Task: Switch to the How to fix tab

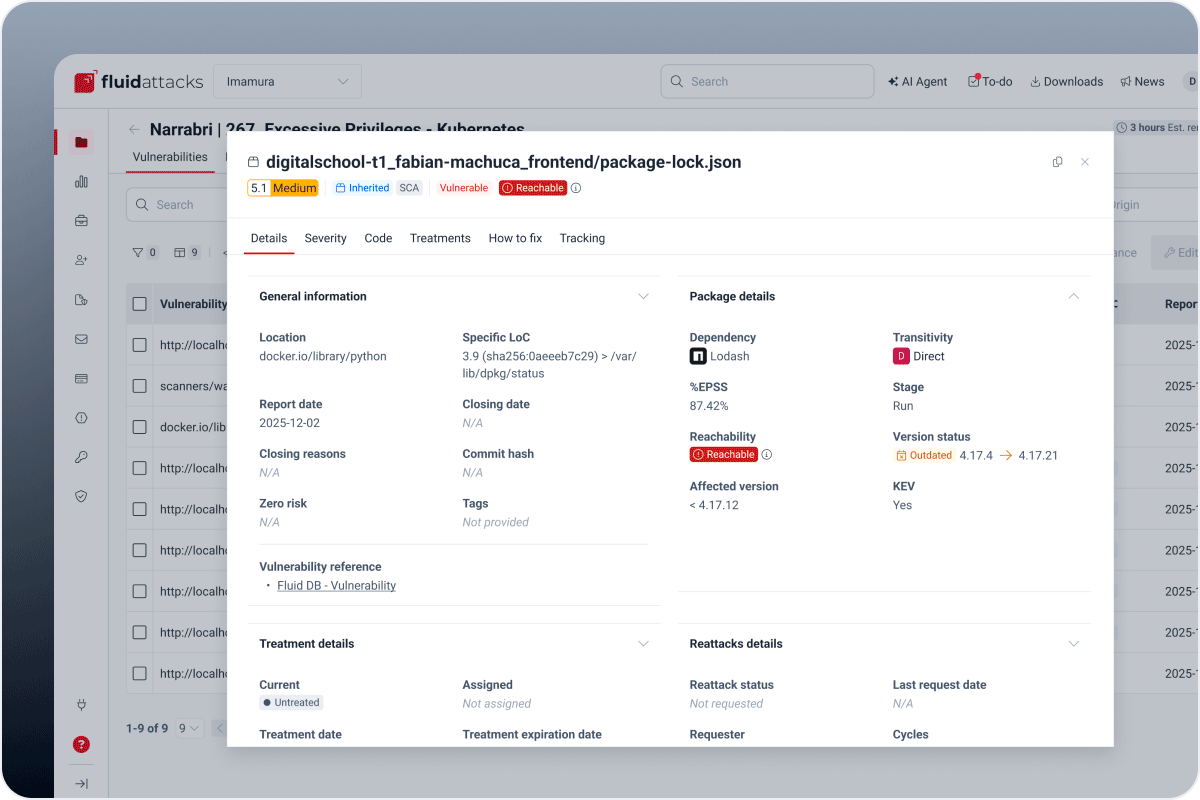Action: point(515,238)
